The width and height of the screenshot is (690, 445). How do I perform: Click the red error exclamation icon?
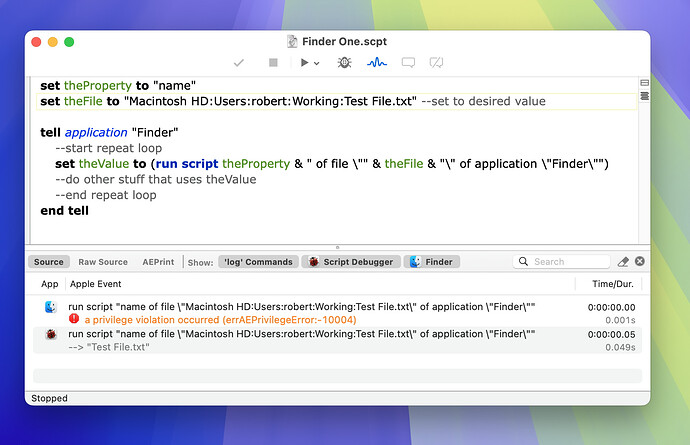tap(74, 319)
